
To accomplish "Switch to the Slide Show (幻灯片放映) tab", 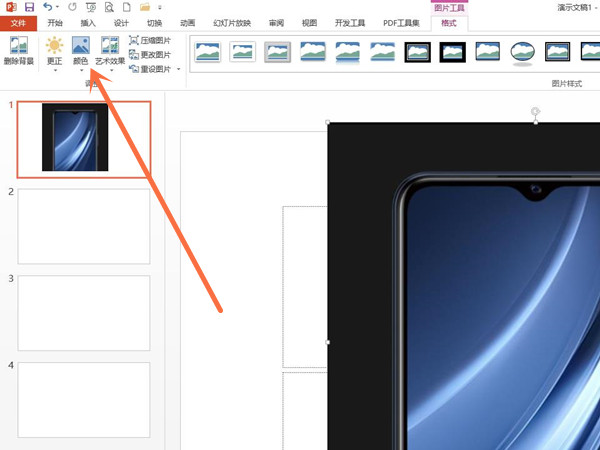I will (232, 23).
